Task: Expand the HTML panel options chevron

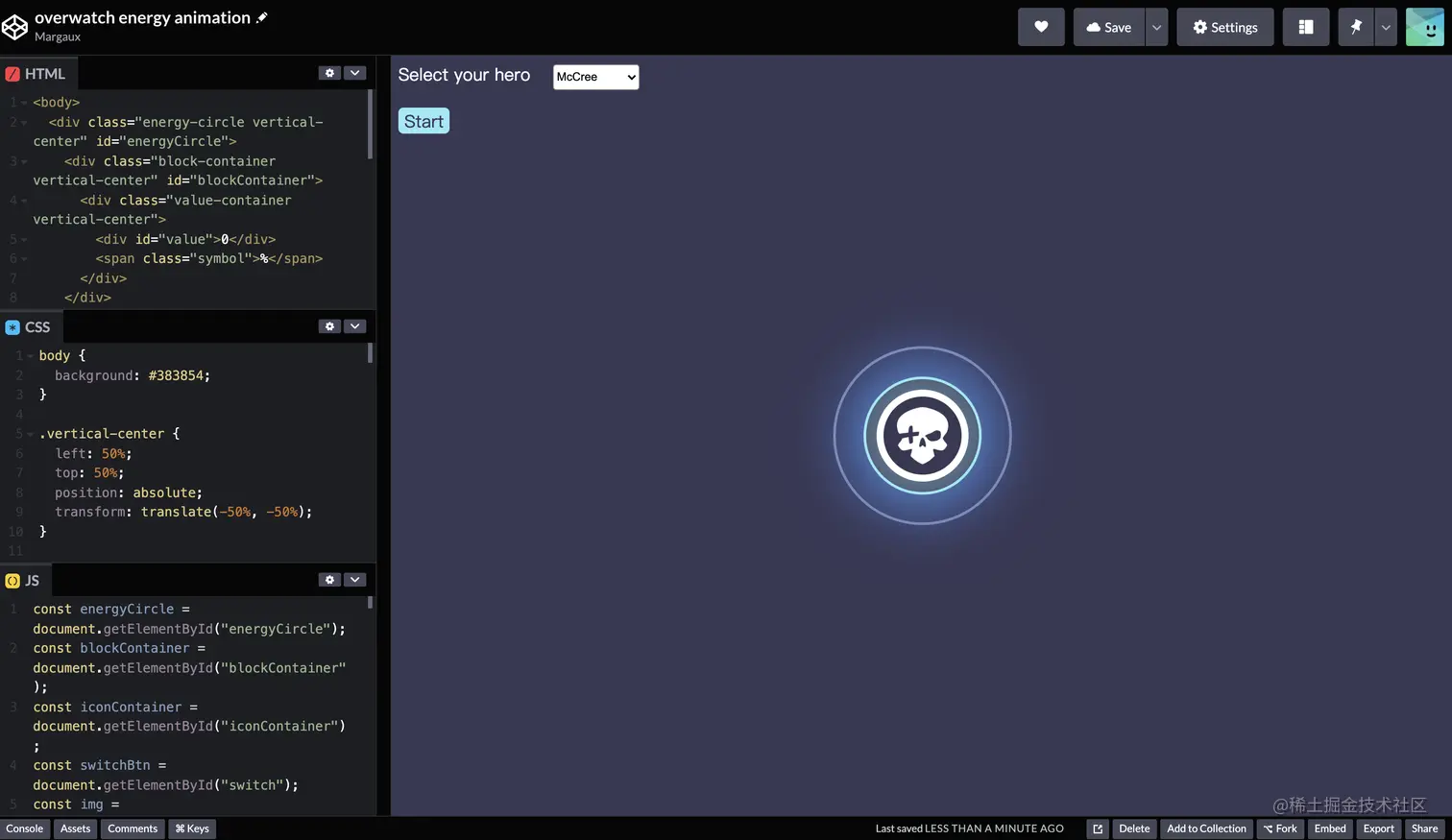Action: 355,73
